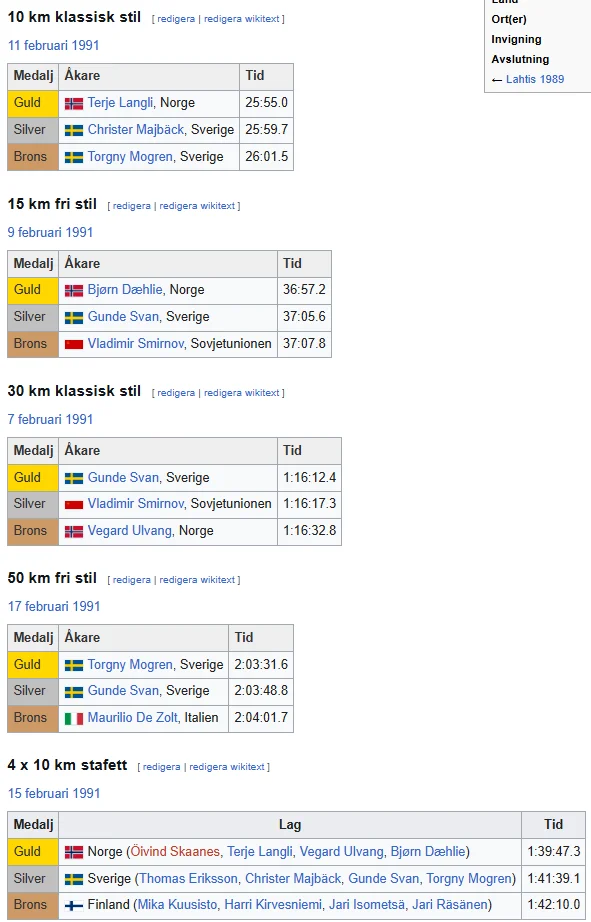Image resolution: width=591 pixels, height=922 pixels.
Task: Click redigera wikitext next to 15 km fri stil
Action: 197,206
